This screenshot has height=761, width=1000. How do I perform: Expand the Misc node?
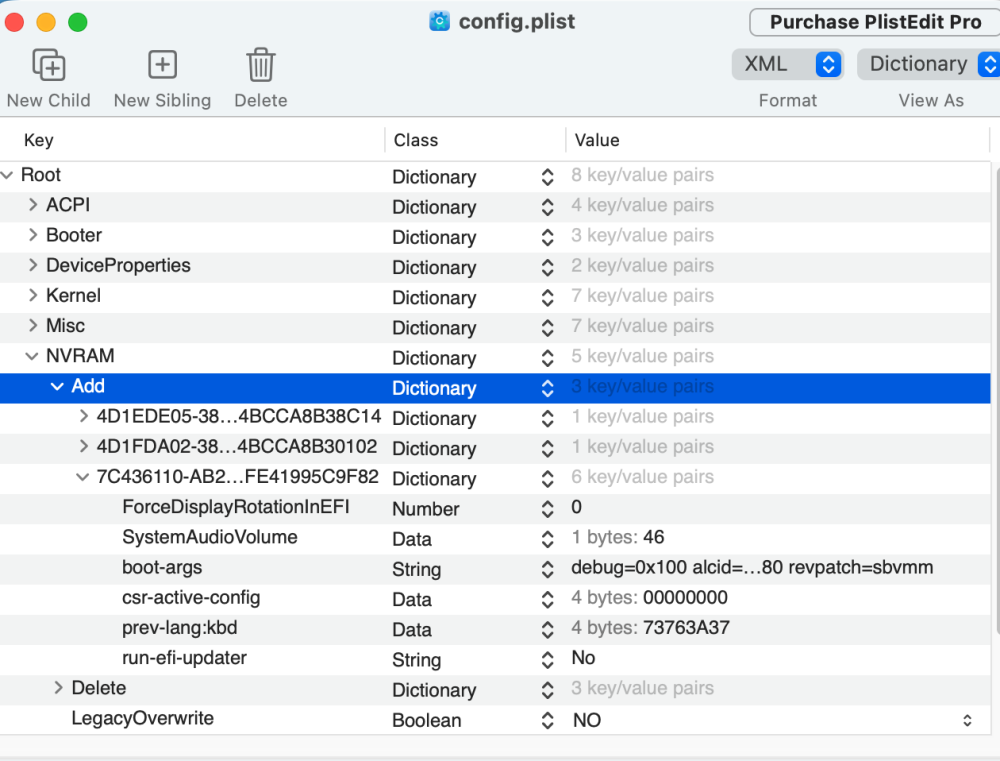click(x=33, y=325)
